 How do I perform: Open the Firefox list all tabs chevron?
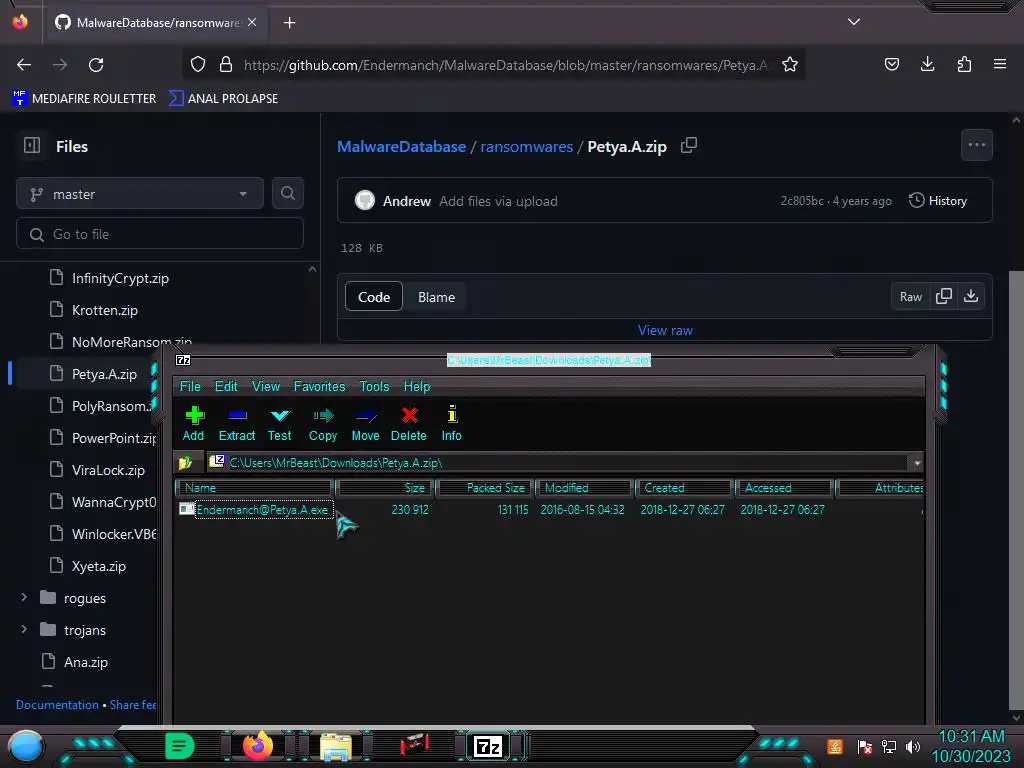pyautogui.click(x=854, y=22)
